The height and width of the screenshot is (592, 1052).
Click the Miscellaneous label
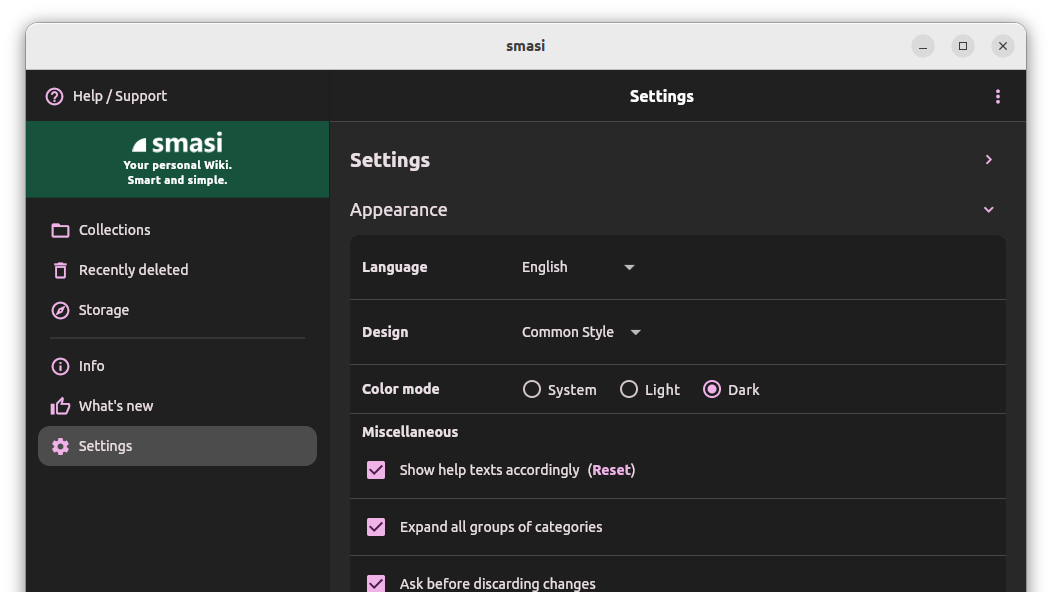point(410,432)
